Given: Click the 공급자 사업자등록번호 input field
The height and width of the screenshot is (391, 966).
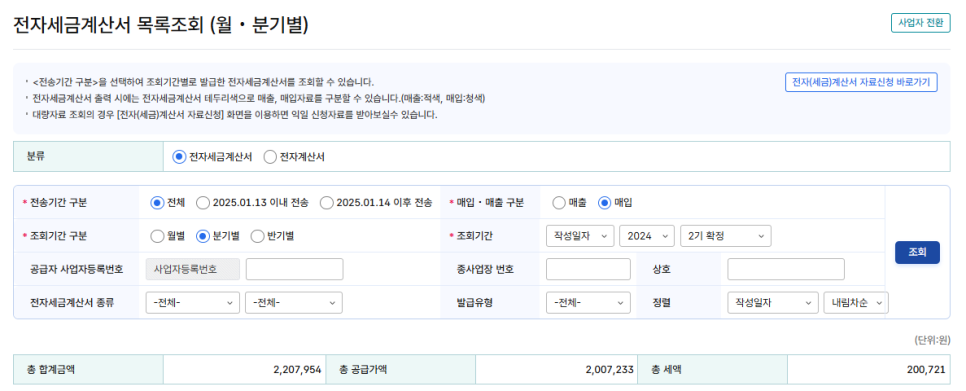Looking at the screenshot, I should pos(294,270).
